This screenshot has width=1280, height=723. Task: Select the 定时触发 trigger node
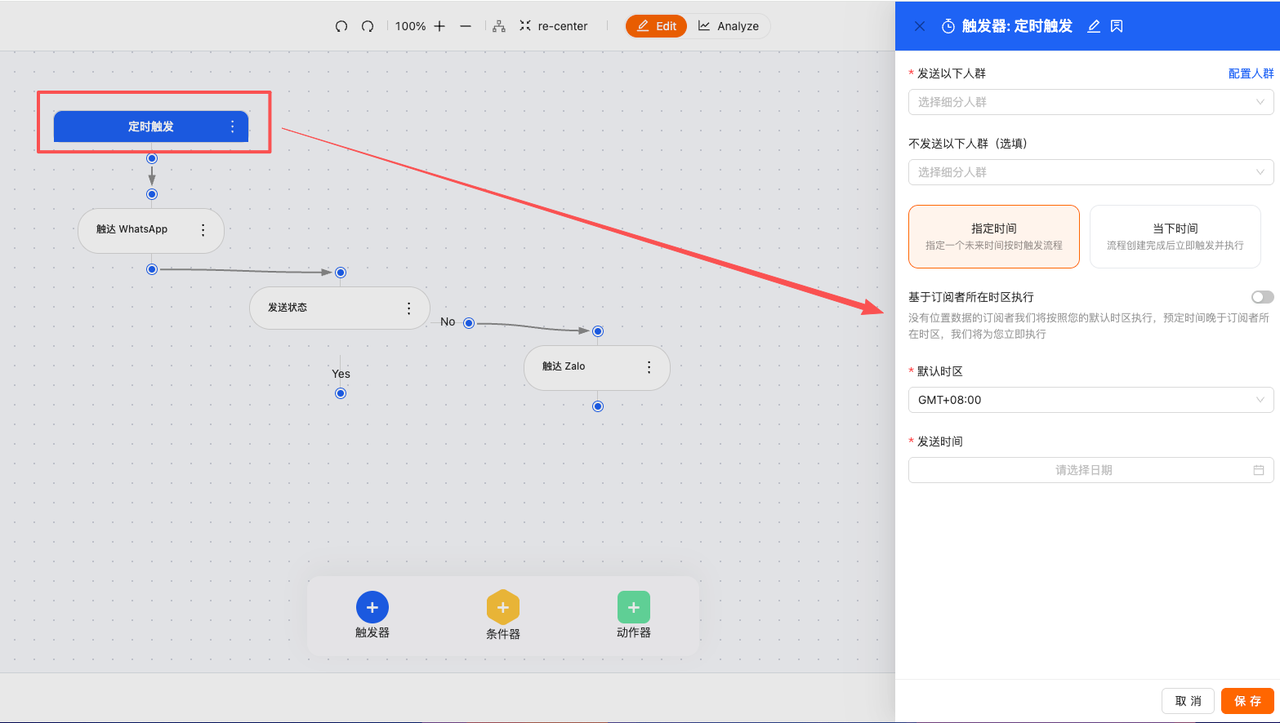[151, 126]
